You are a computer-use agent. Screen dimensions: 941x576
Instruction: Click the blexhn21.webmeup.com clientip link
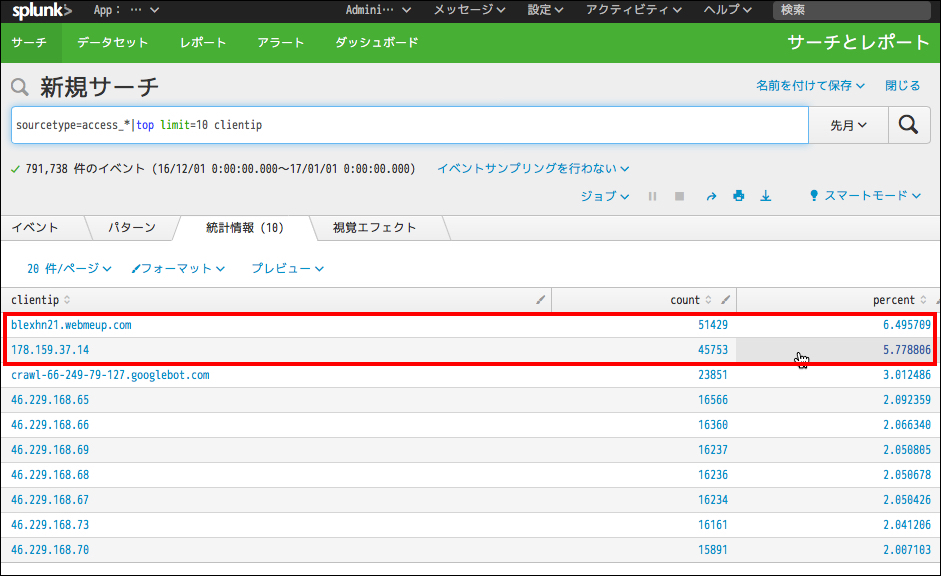pyautogui.click(x=71, y=325)
